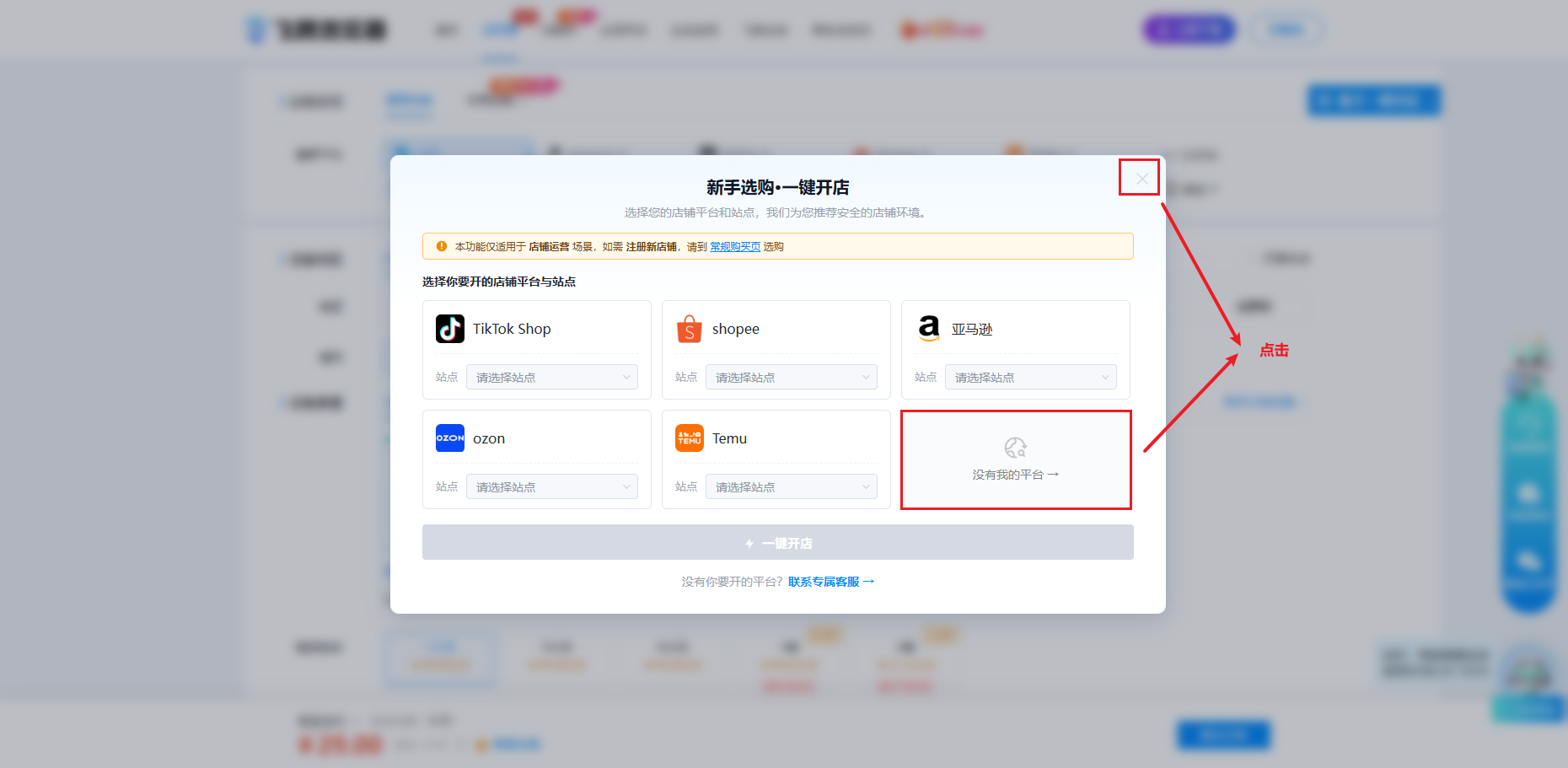Open the shopee 站点 dropdown
Image resolution: width=1568 pixels, height=768 pixels.
(792, 377)
